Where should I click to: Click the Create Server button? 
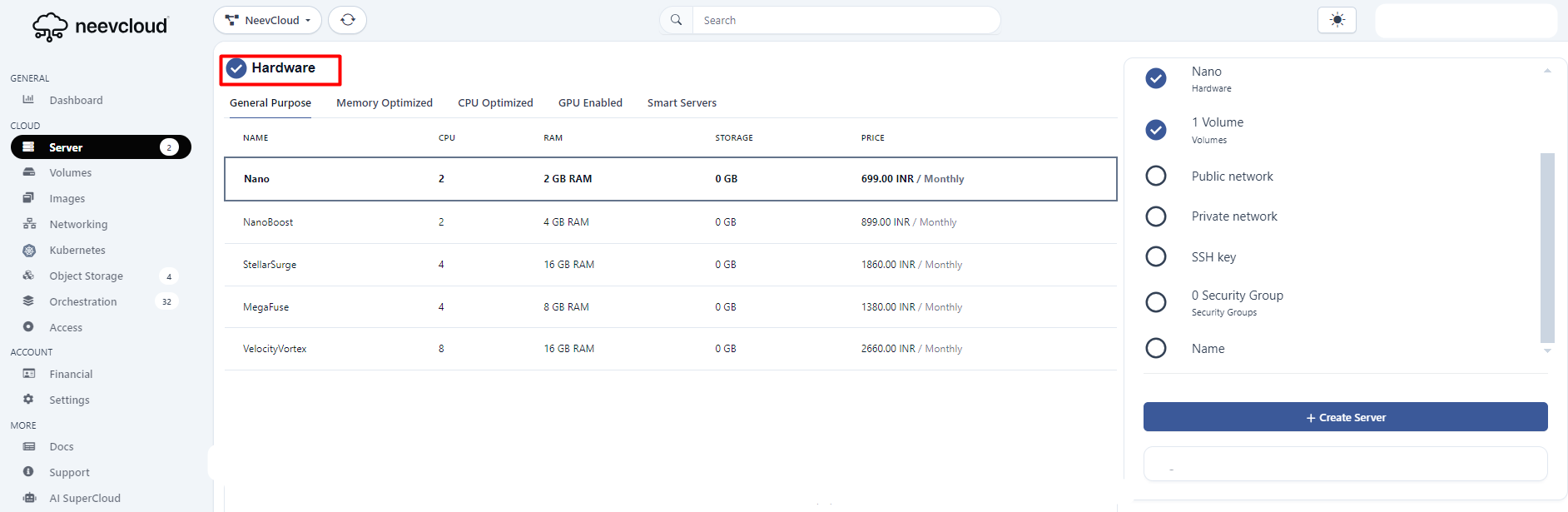(x=1345, y=417)
